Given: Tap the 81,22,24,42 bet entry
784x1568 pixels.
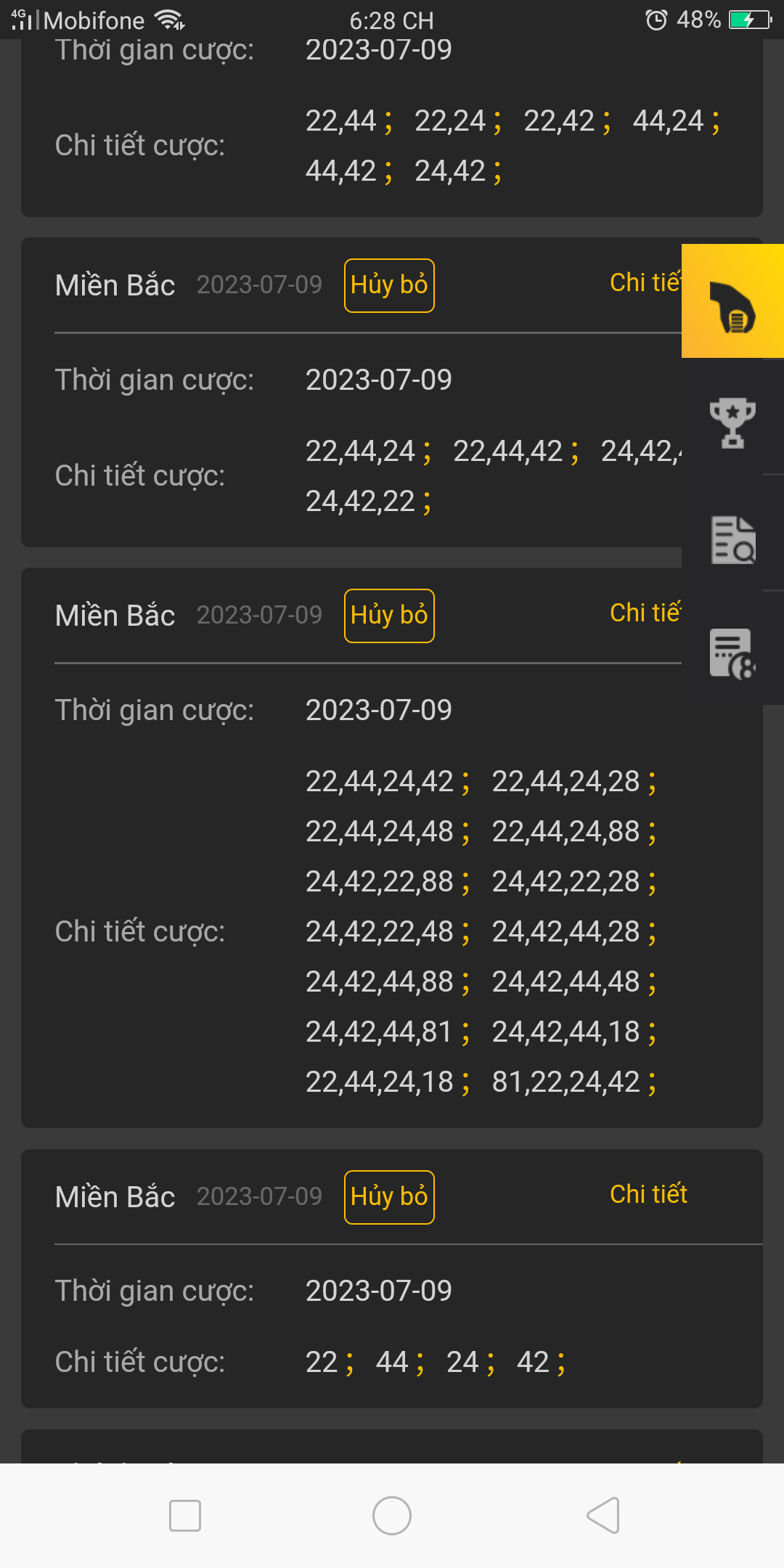Looking at the screenshot, I should 565,1082.
